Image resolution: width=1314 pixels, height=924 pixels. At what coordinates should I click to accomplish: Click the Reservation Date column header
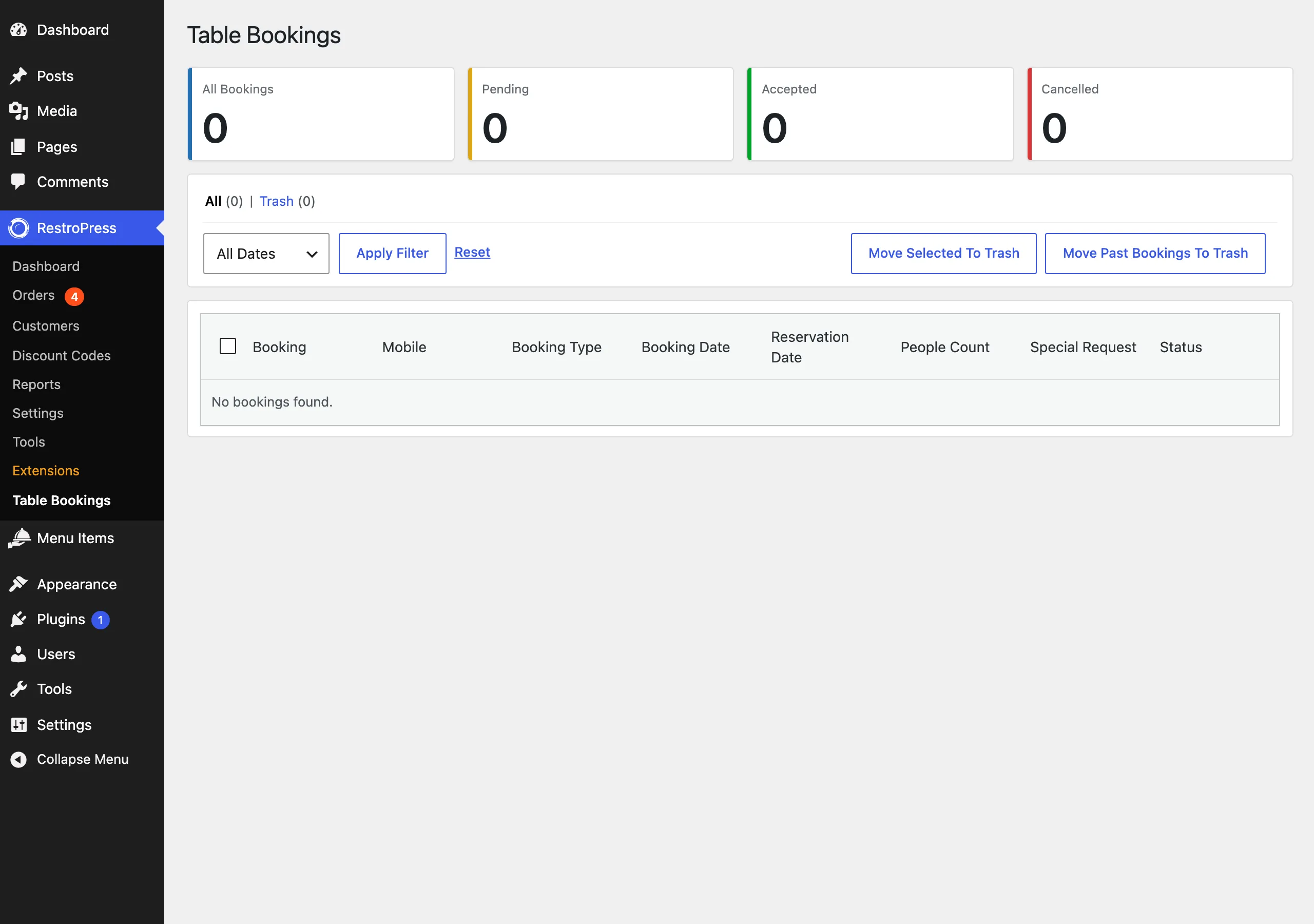pos(810,347)
